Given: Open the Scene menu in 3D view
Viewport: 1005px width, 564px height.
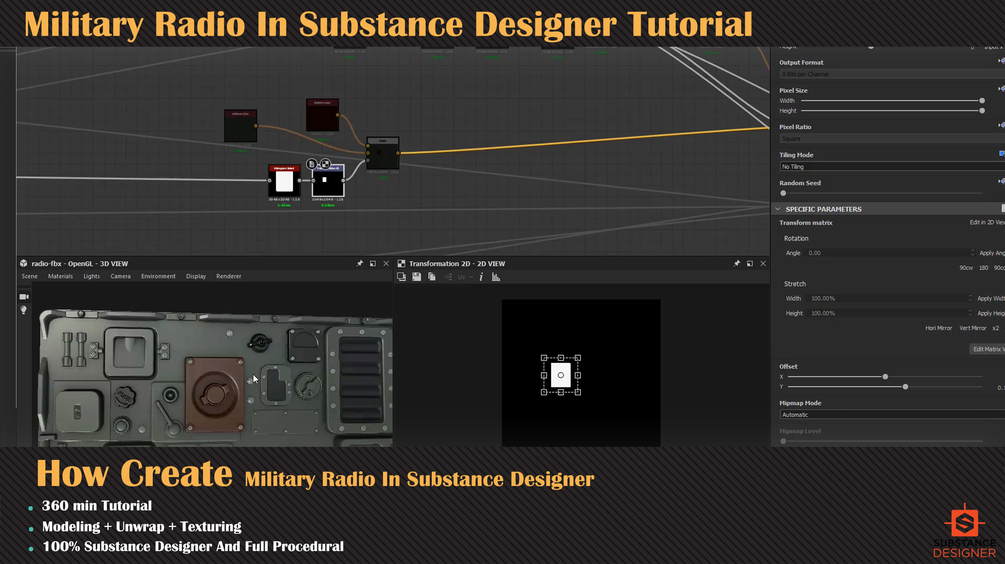Looking at the screenshot, I should (x=29, y=276).
